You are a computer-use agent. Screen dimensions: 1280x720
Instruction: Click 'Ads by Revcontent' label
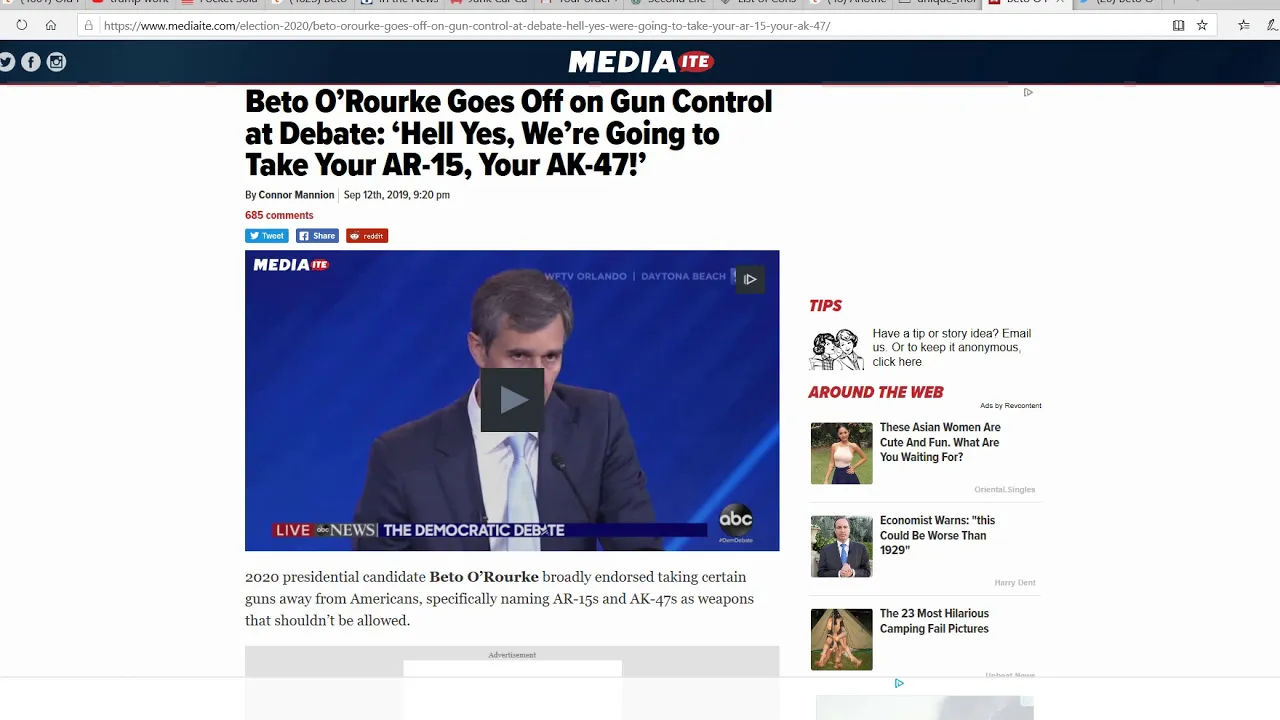[1010, 405]
